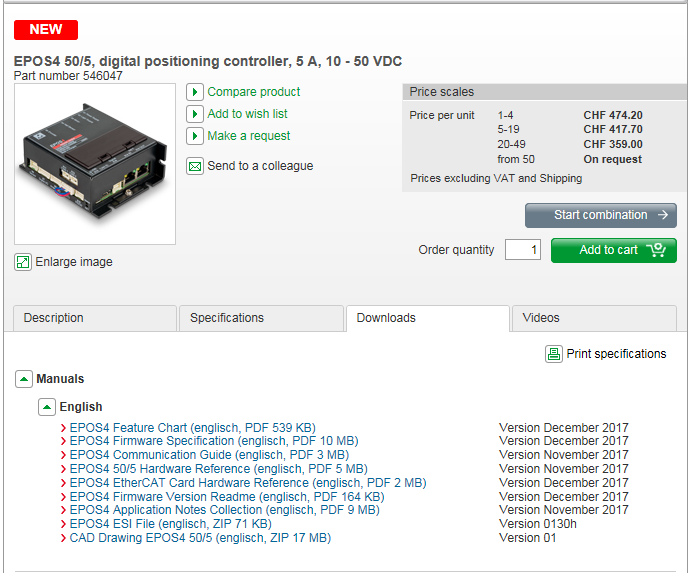Click Version 01 text
The width and height of the screenshot is (688, 573).
coord(527,538)
